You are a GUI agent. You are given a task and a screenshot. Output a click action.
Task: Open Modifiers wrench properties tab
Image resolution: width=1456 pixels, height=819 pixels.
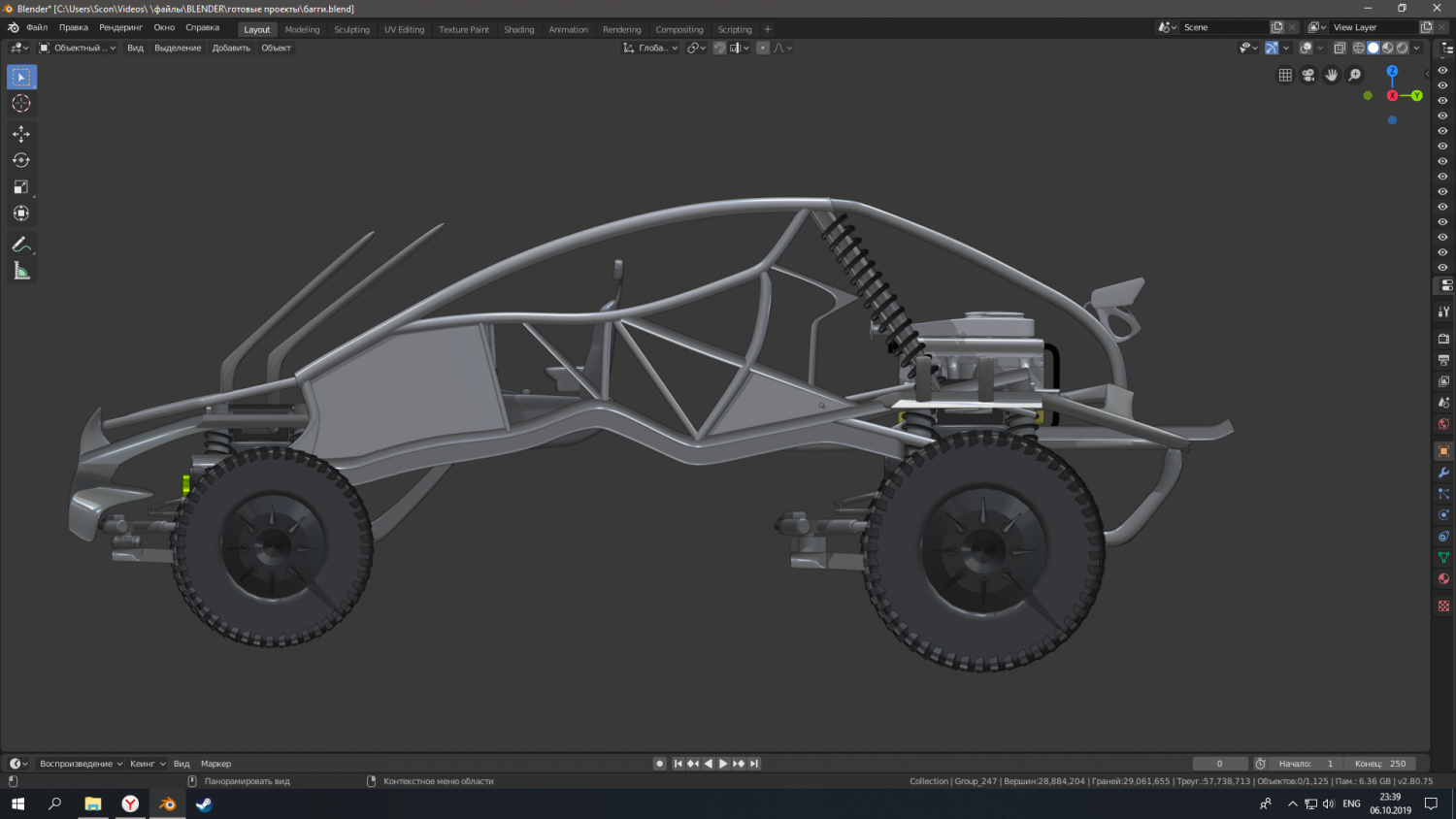pos(1444,473)
